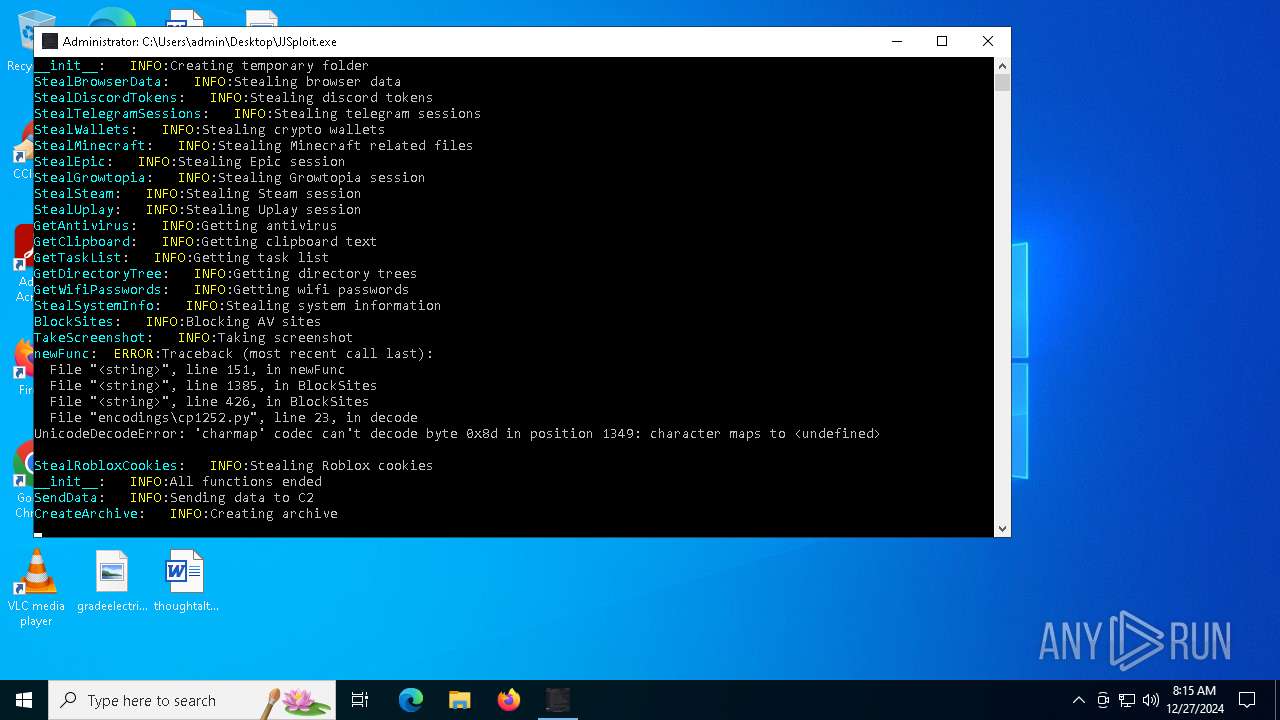Select the gradeelectri image file icon
The width and height of the screenshot is (1280, 720).
coord(112,581)
